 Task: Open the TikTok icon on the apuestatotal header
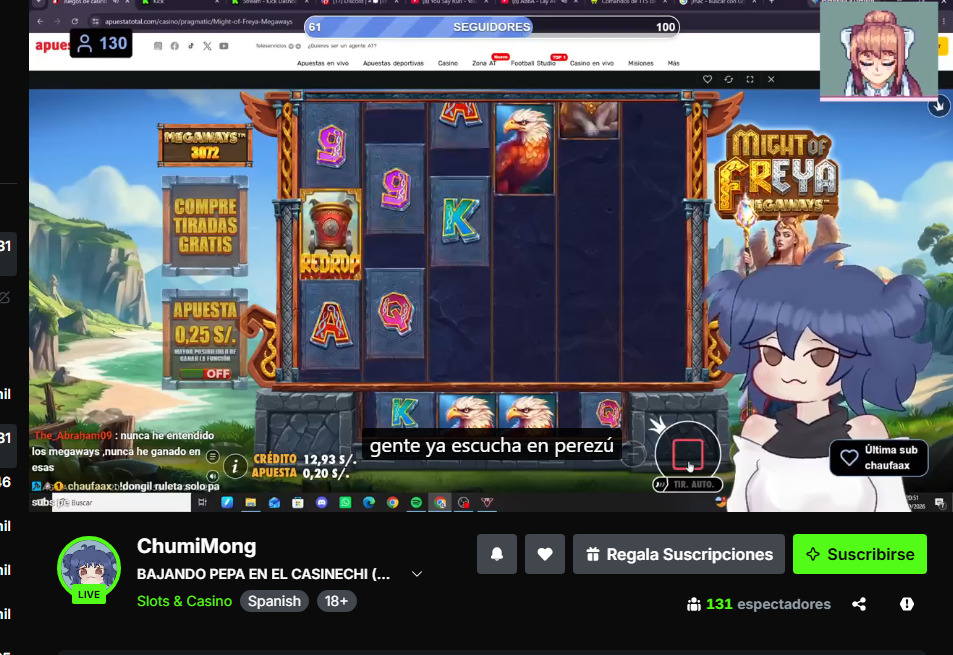point(191,46)
